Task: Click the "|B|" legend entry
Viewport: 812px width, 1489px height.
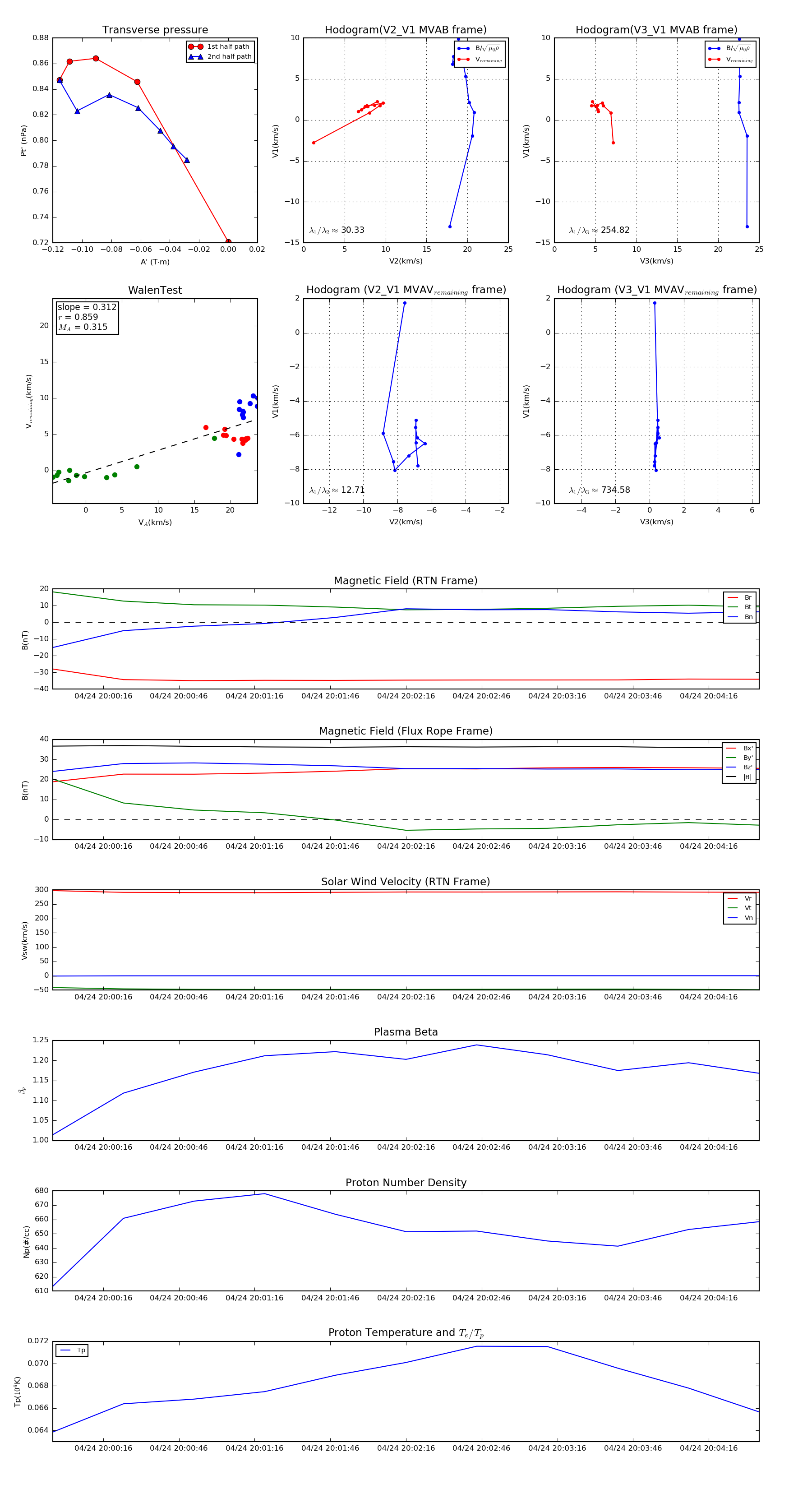Action: [739, 777]
